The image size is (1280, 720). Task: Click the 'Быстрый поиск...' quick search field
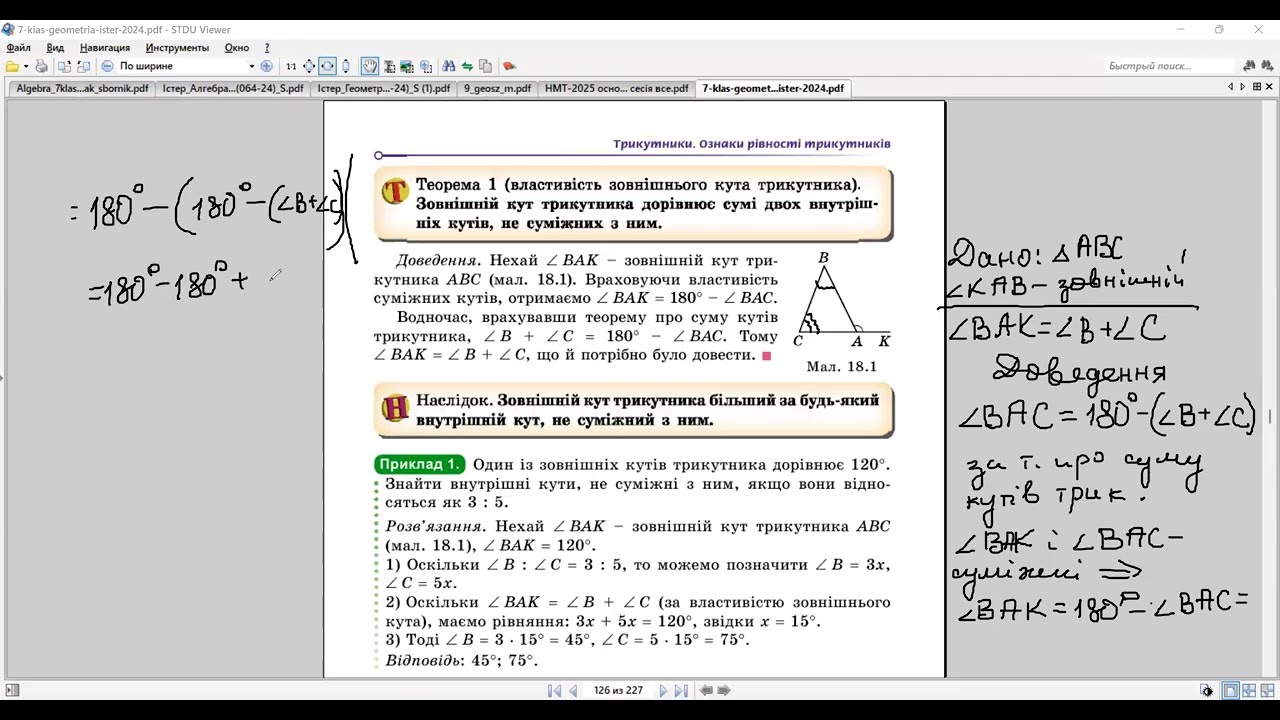coord(1170,66)
